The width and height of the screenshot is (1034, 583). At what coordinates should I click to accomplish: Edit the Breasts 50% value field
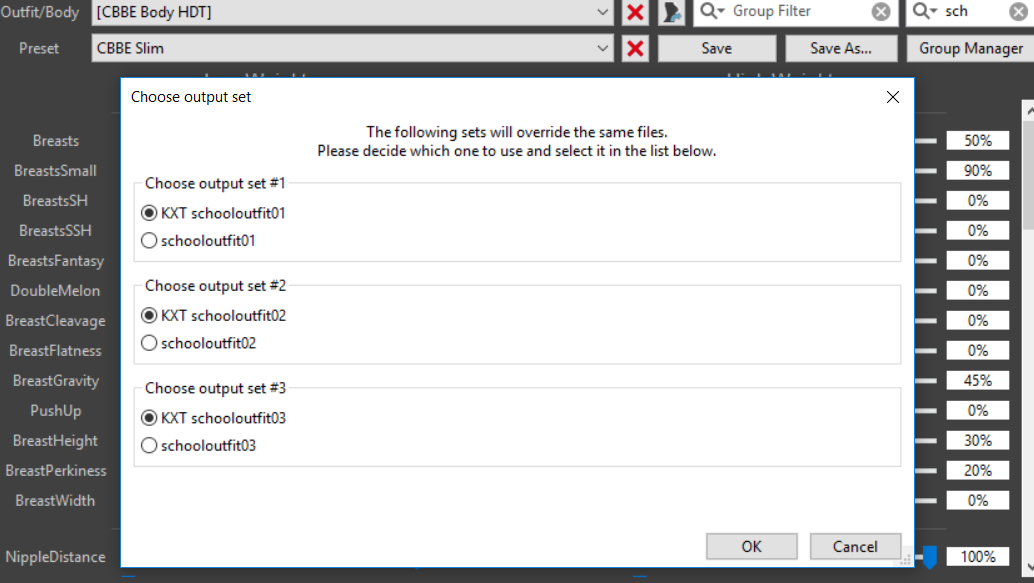coord(977,140)
